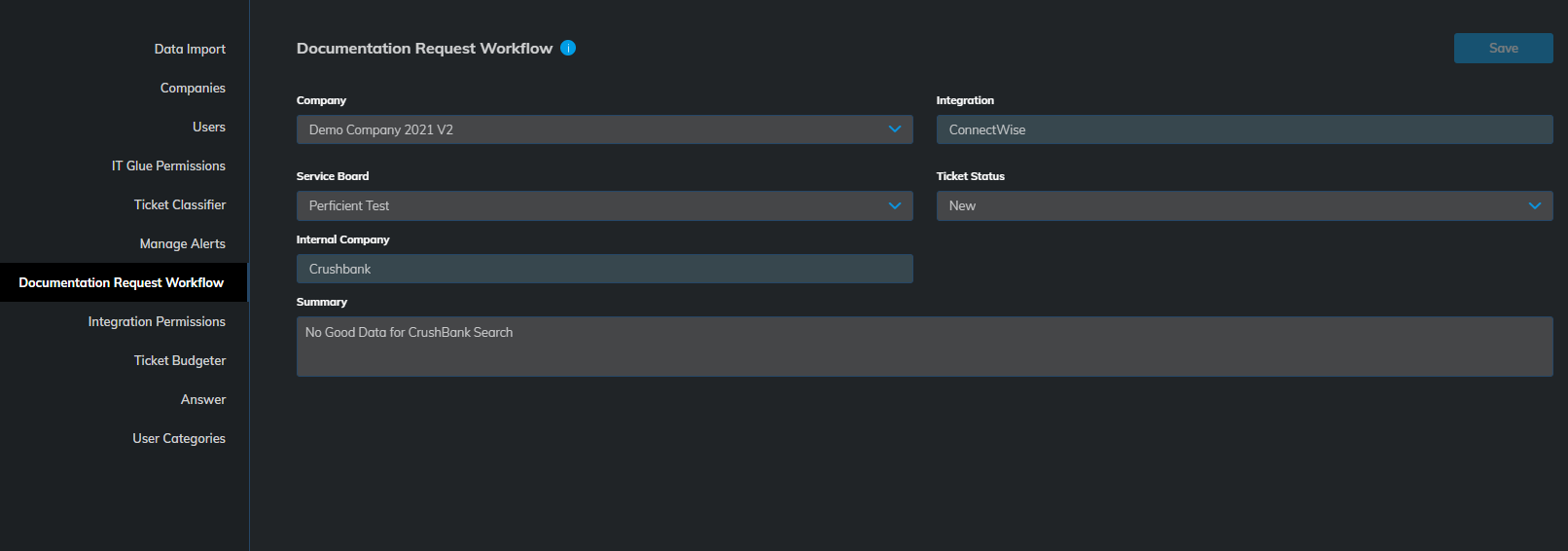Screen dimensions: 1568x551
Task: Navigate to User Categories
Action: pos(179,438)
